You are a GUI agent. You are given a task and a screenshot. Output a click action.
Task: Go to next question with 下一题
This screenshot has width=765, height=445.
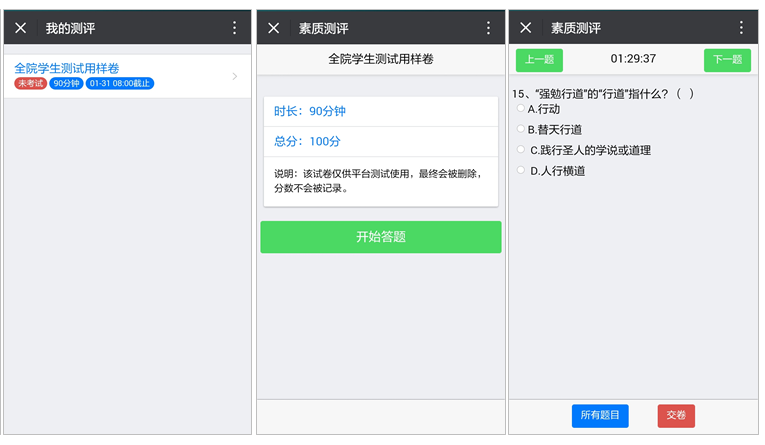(727, 60)
